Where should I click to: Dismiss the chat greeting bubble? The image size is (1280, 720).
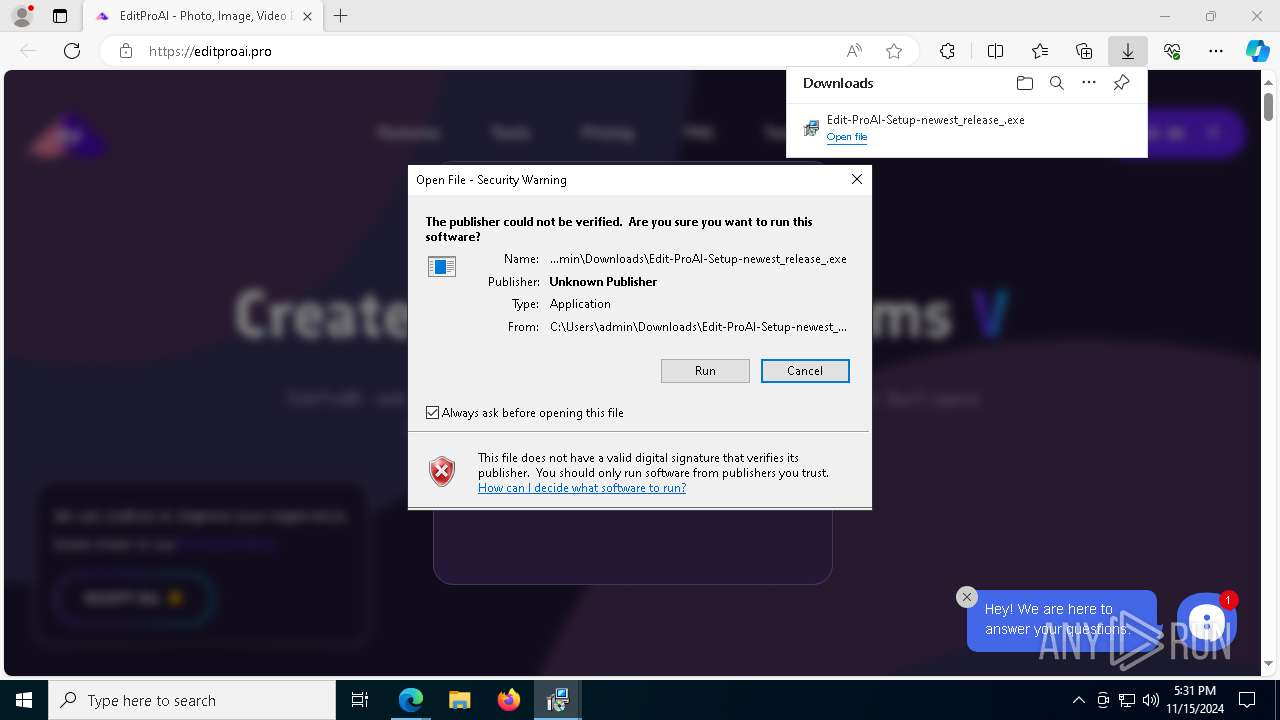[x=966, y=597]
